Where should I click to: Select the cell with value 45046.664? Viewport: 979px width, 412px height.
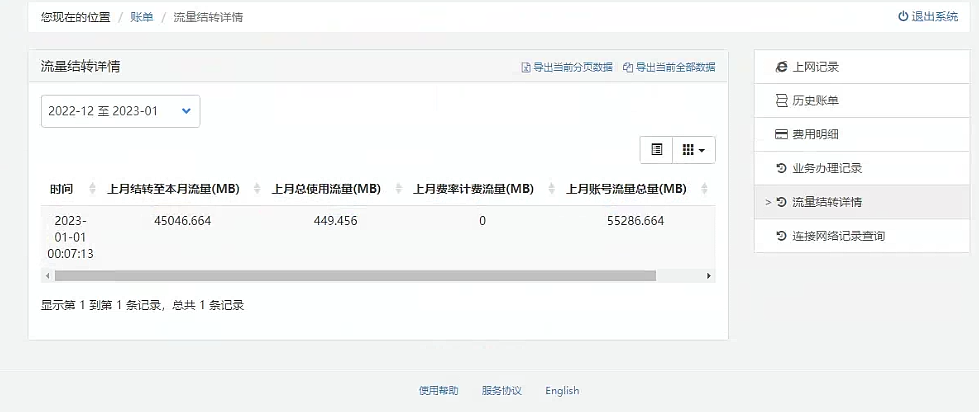pos(182,221)
